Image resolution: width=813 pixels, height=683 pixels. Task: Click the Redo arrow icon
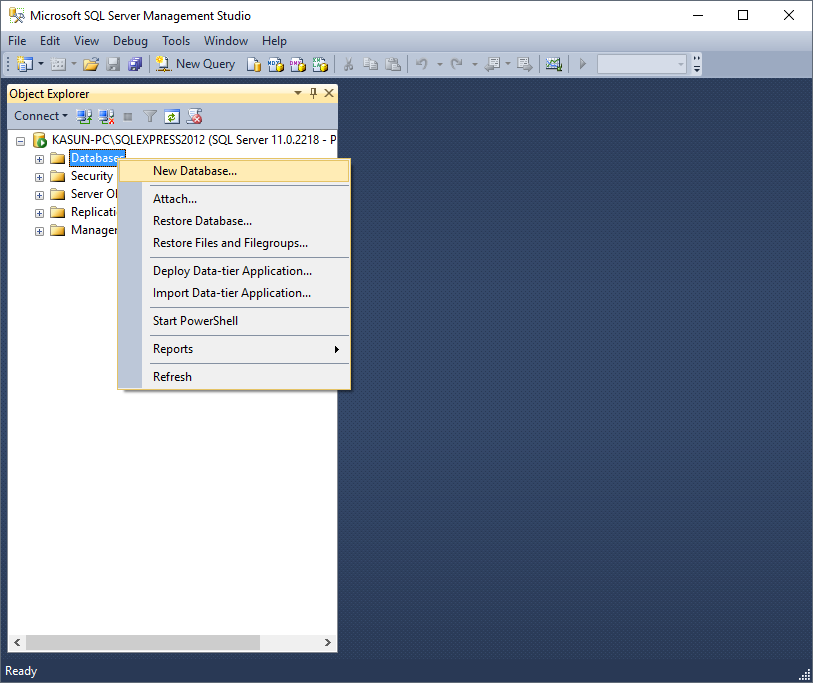pos(457,64)
